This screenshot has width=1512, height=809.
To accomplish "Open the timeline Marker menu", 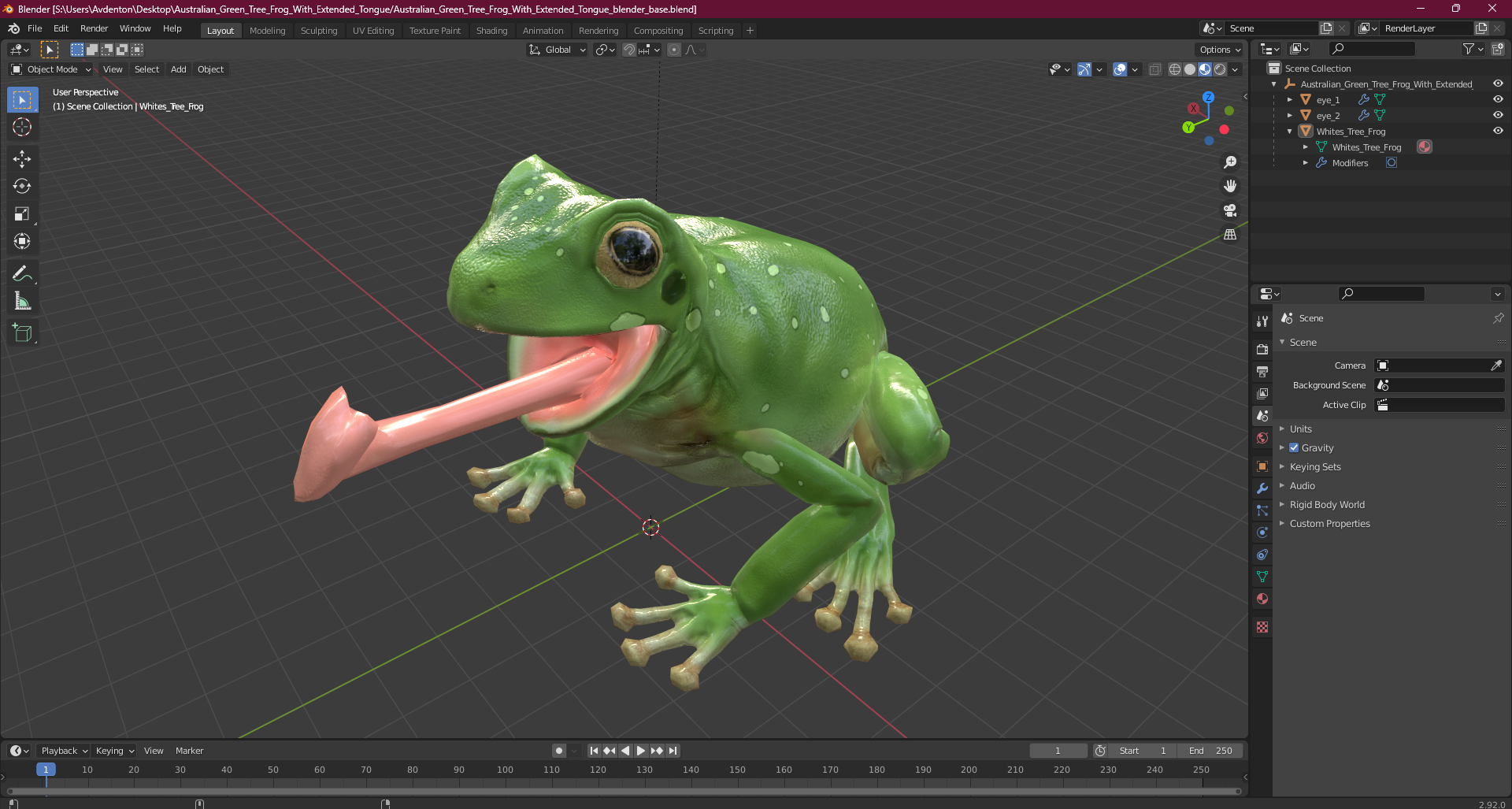I will click(189, 751).
